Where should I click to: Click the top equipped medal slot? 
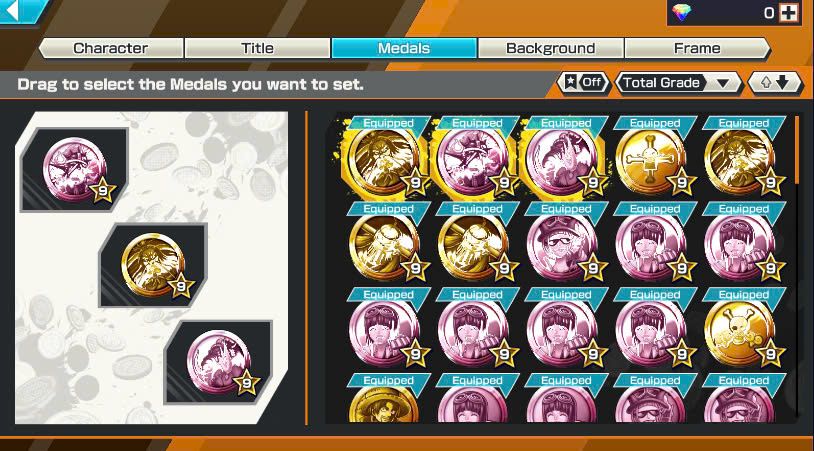click(x=74, y=170)
